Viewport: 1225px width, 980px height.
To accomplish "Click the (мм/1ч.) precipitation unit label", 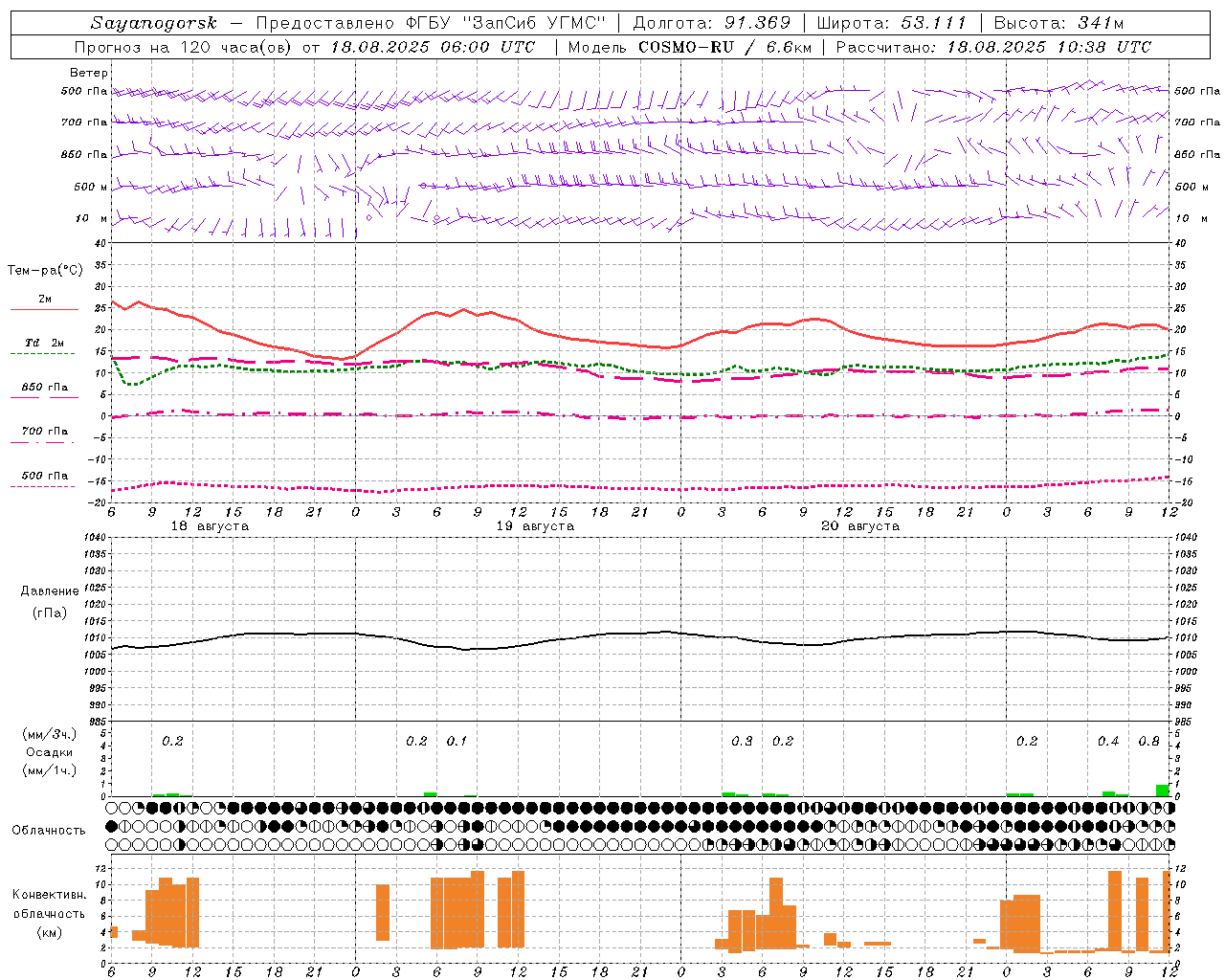I will pyautogui.click(x=50, y=770).
